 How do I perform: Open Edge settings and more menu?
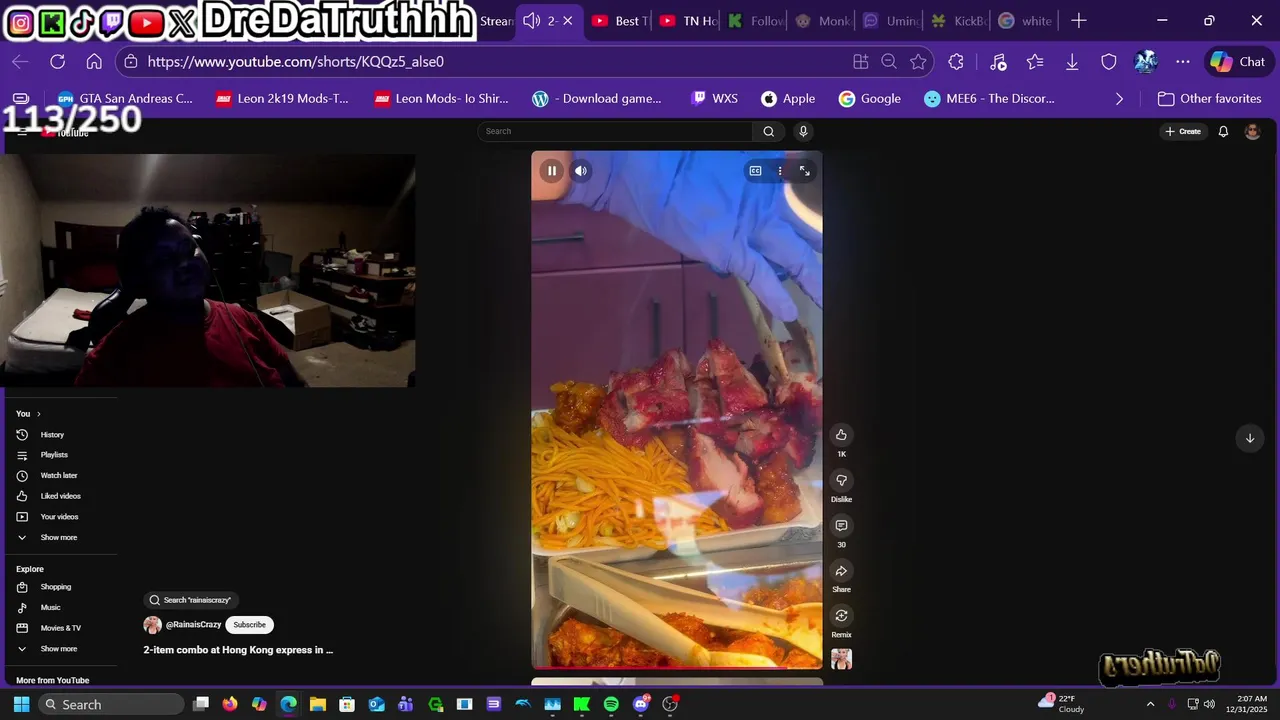click(x=1183, y=62)
